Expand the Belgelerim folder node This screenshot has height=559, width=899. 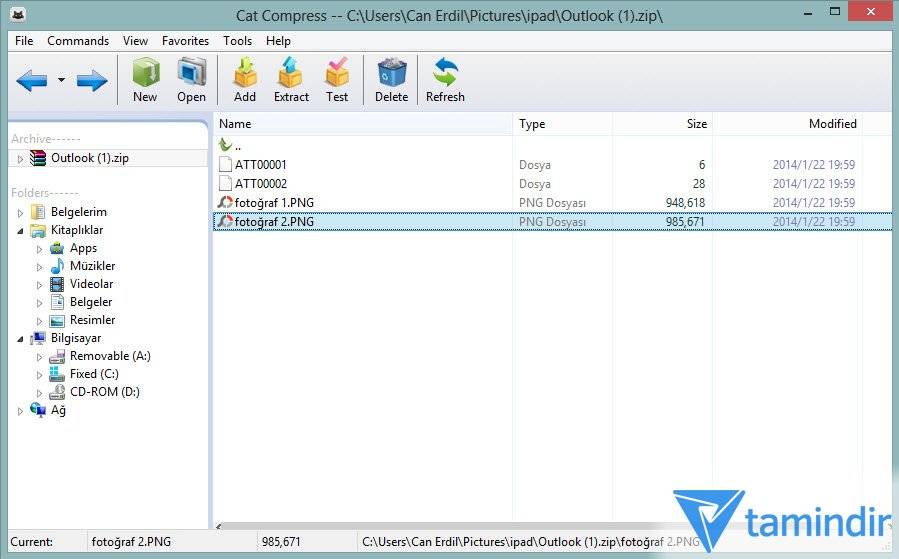(x=21, y=212)
